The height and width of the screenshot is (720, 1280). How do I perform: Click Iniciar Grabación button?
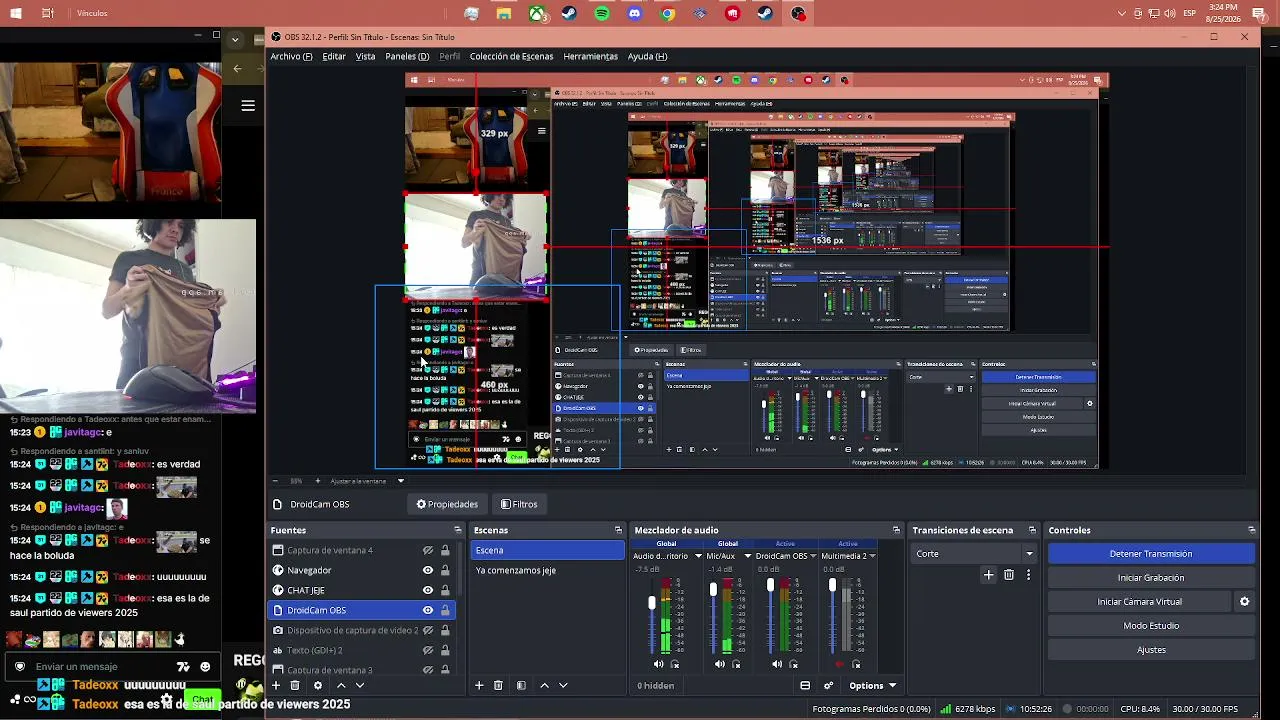1151,578
